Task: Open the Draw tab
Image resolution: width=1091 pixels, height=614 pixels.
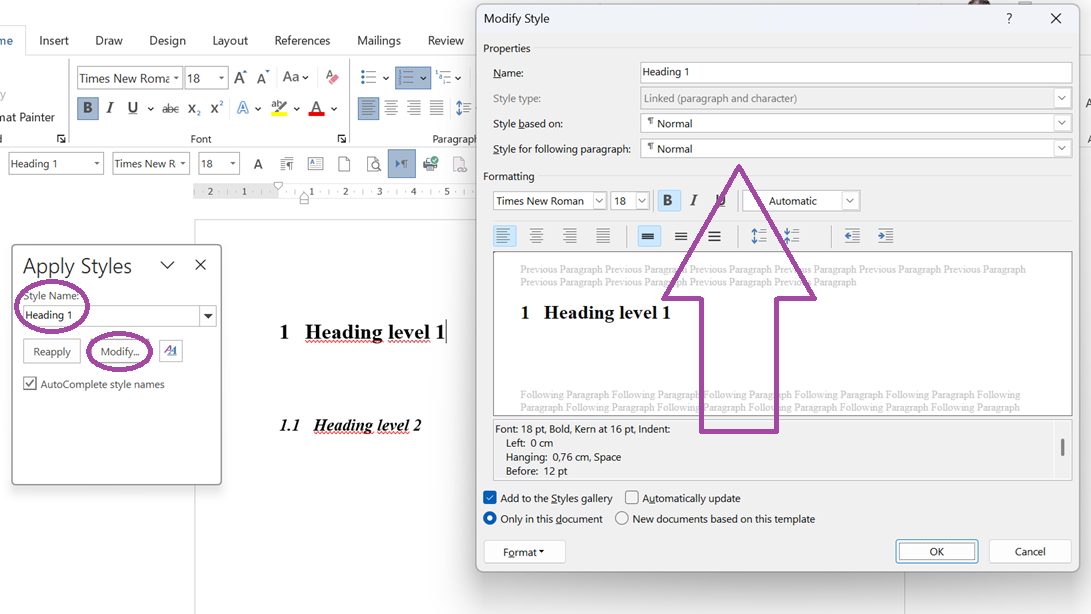Action: click(x=109, y=40)
